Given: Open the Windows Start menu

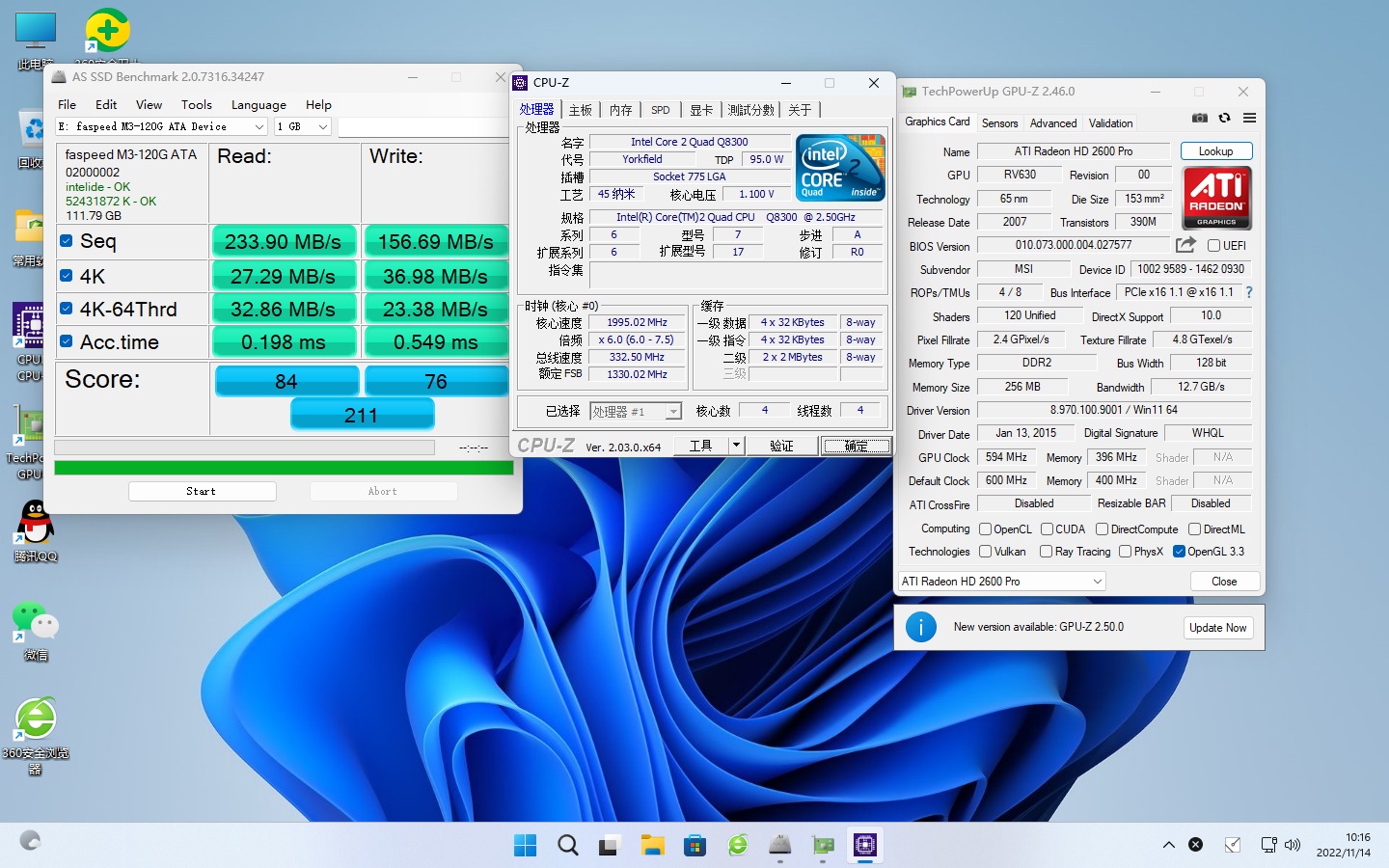Looking at the screenshot, I should tap(526, 846).
